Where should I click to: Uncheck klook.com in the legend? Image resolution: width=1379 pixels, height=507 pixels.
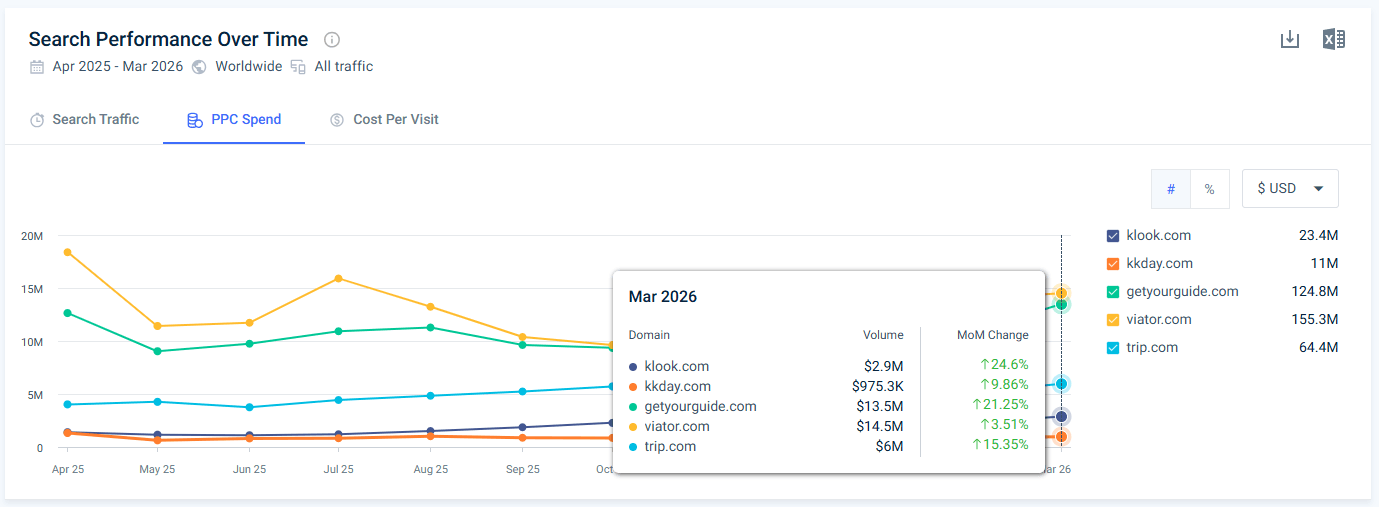[x=1113, y=236]
